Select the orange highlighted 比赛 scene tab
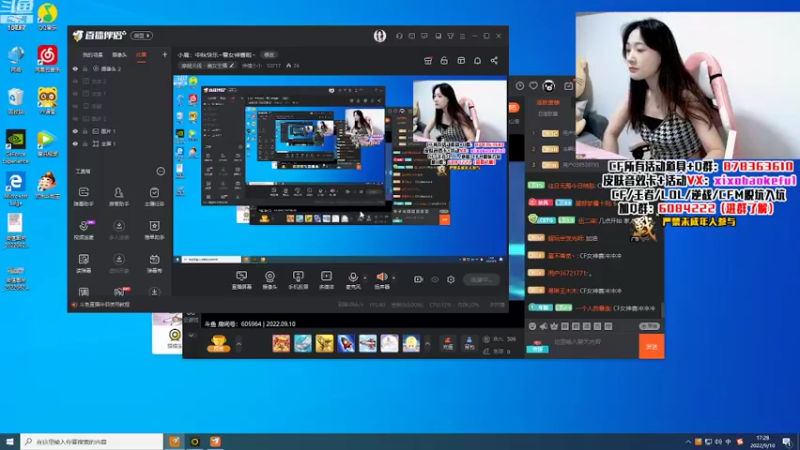 click(141, 55)
